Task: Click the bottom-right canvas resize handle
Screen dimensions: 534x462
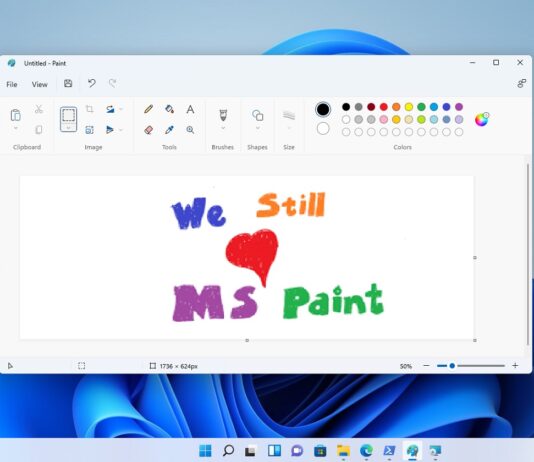Action: pos(475,340)
